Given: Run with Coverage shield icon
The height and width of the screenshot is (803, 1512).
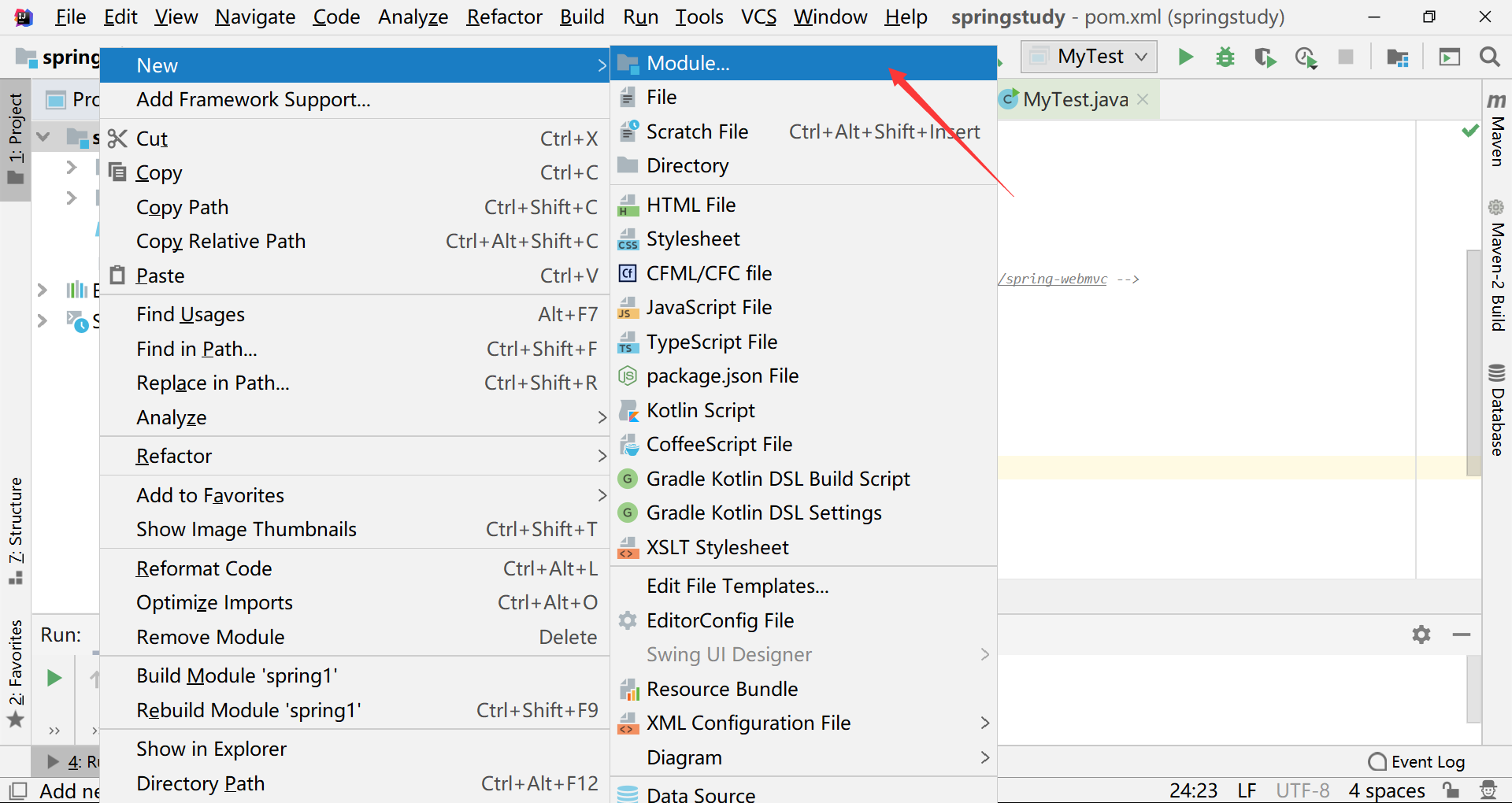Looking at the screenshot, I should [x=1265, y=57].
